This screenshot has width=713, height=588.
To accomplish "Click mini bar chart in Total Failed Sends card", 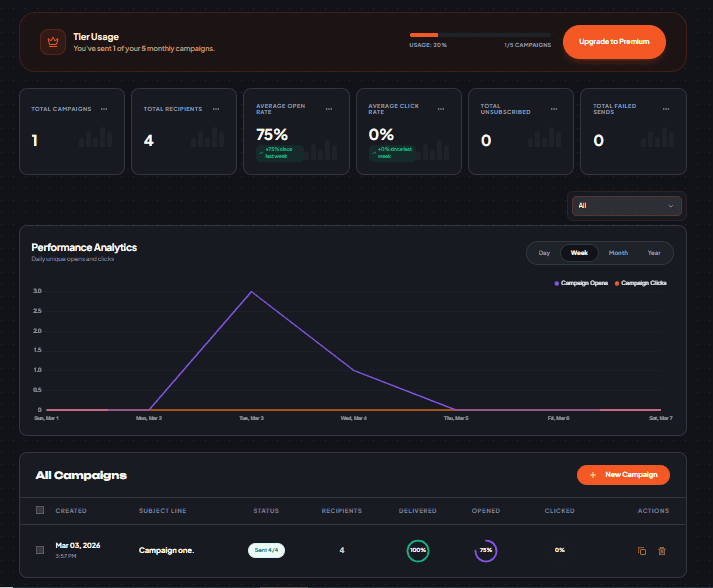I will (657, 137).
